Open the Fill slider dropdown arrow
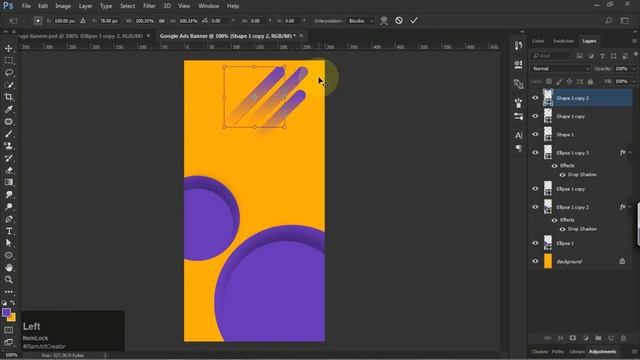The height and width of the screenshot is (360, 640). (634, 82)
